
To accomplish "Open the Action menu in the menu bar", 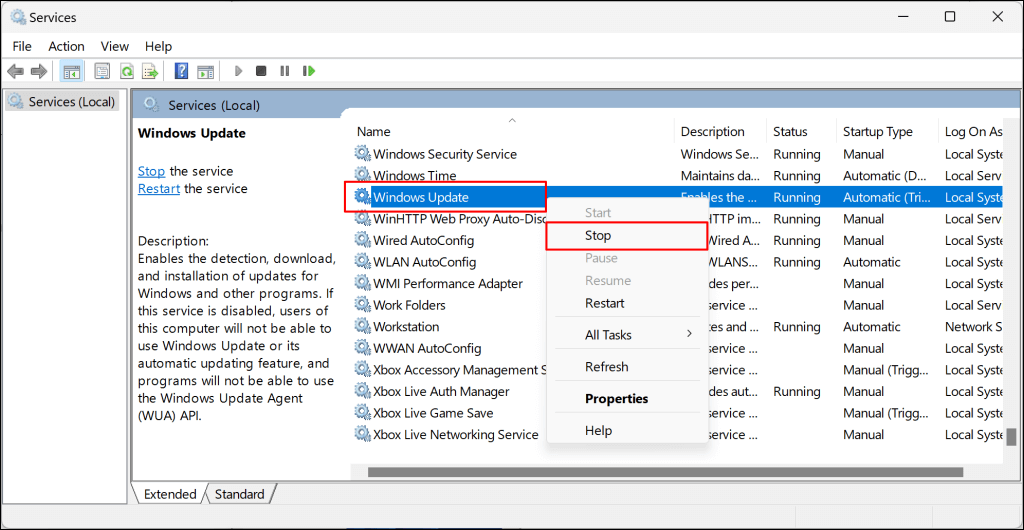I will tap(66, 46).
